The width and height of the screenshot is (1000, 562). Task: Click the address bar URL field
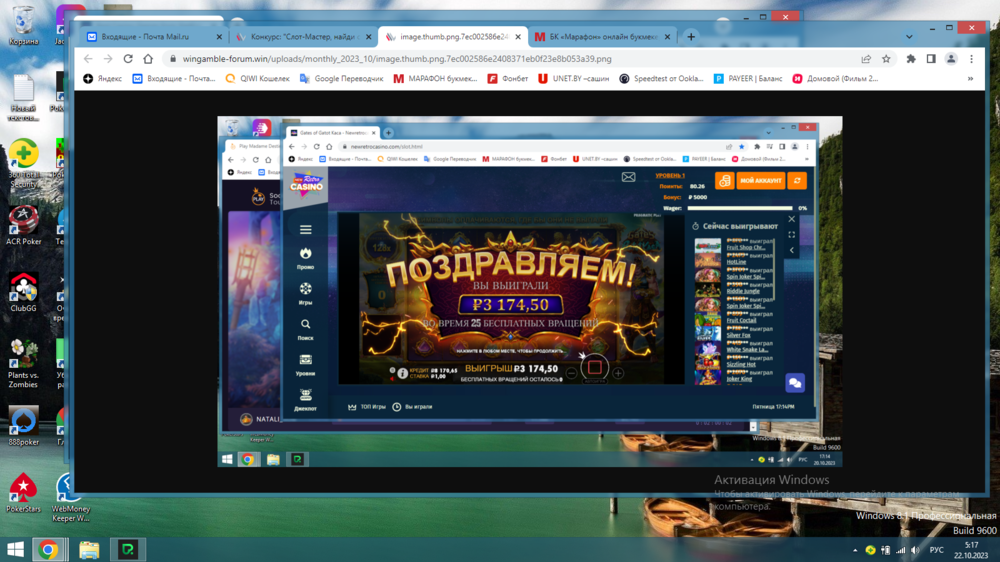pyautogui.click(x=500, y=59)
